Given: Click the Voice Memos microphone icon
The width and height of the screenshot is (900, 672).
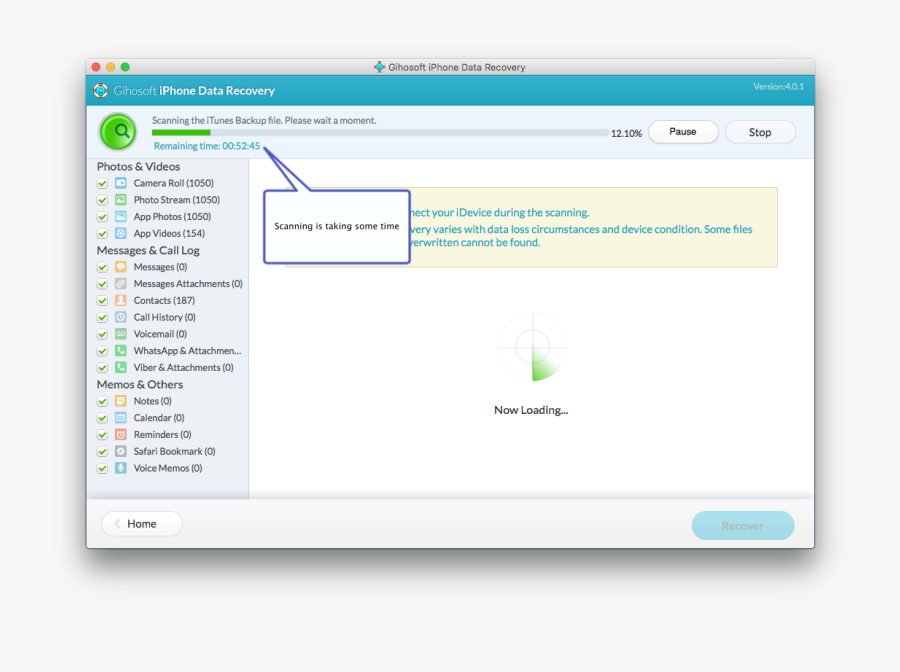Looking at the screenshot, I should click(122, 467).
